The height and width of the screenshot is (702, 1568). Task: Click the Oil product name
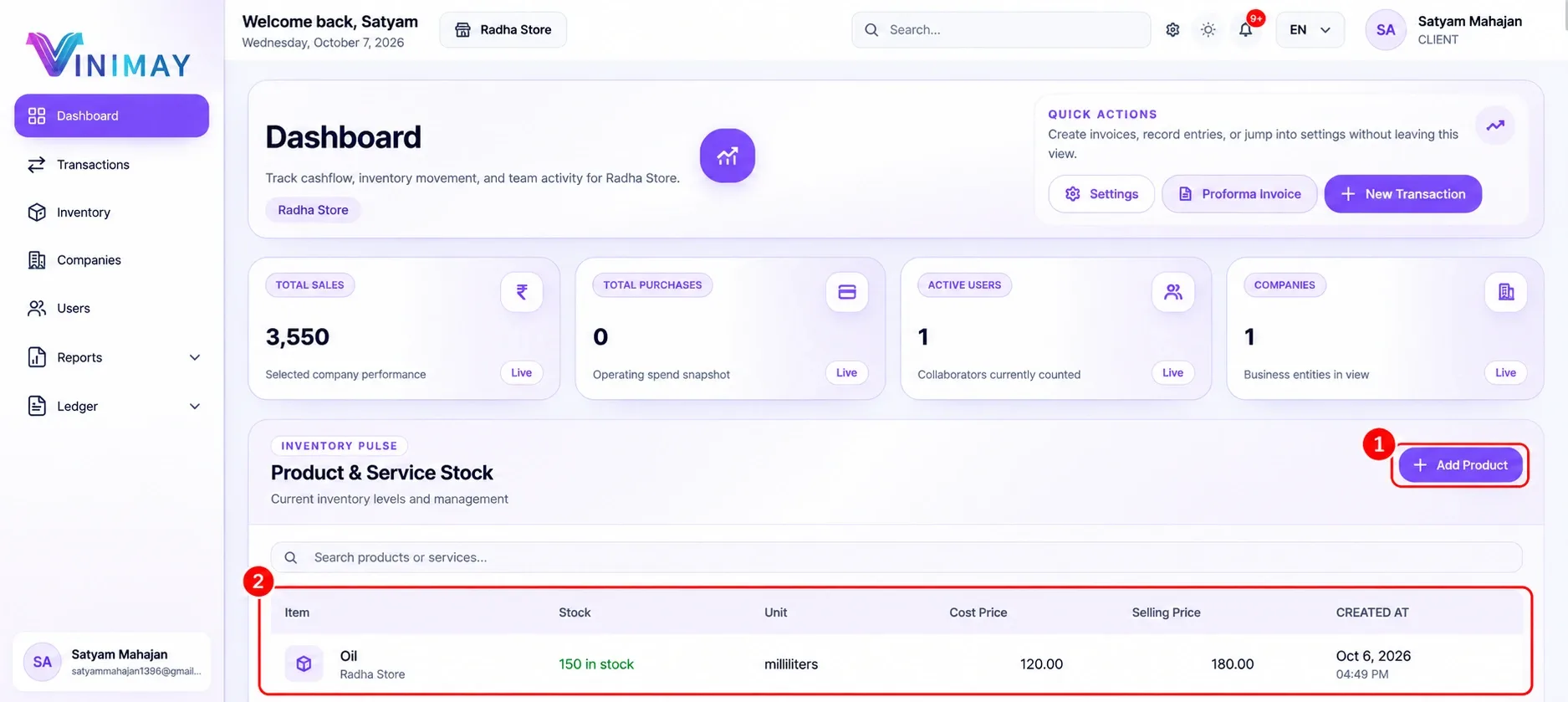pos(349,656)
